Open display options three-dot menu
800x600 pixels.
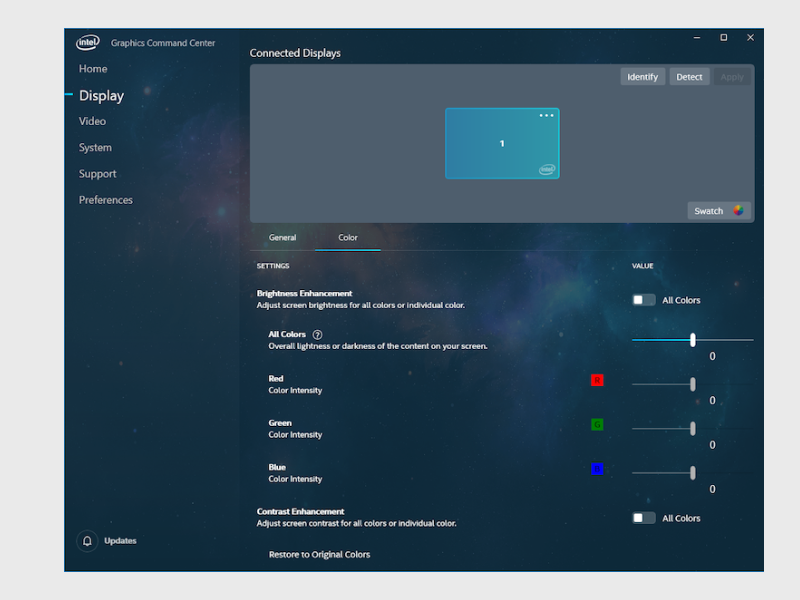click(x=546, y=116)
